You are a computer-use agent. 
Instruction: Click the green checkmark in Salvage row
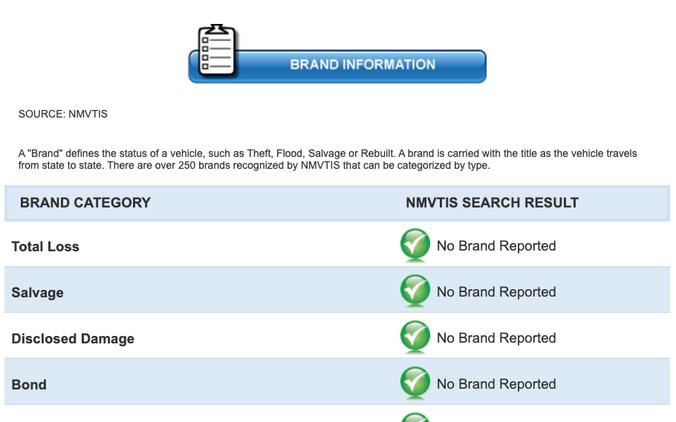[415, 291]
